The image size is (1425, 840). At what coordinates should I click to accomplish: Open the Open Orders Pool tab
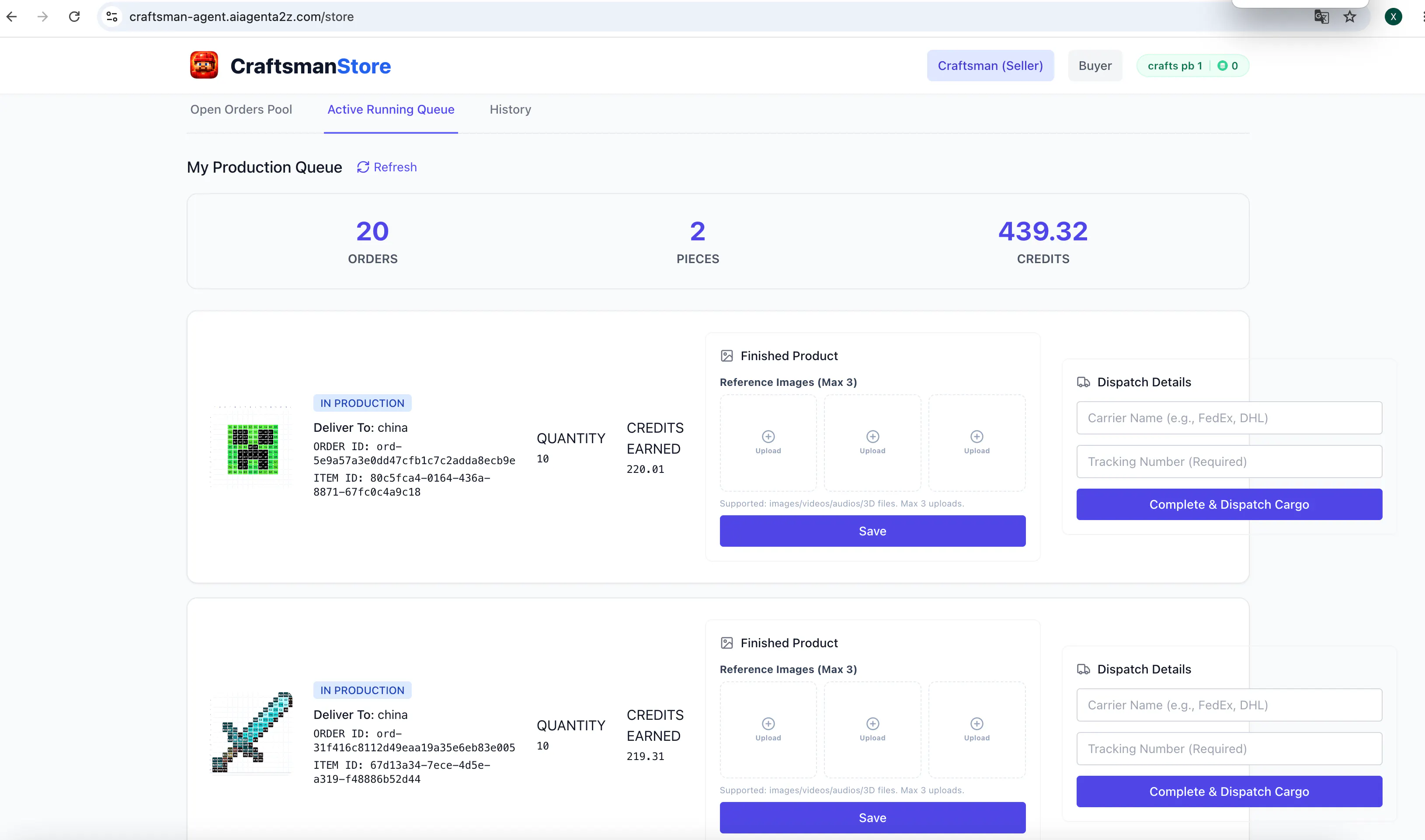pos(241,109)
